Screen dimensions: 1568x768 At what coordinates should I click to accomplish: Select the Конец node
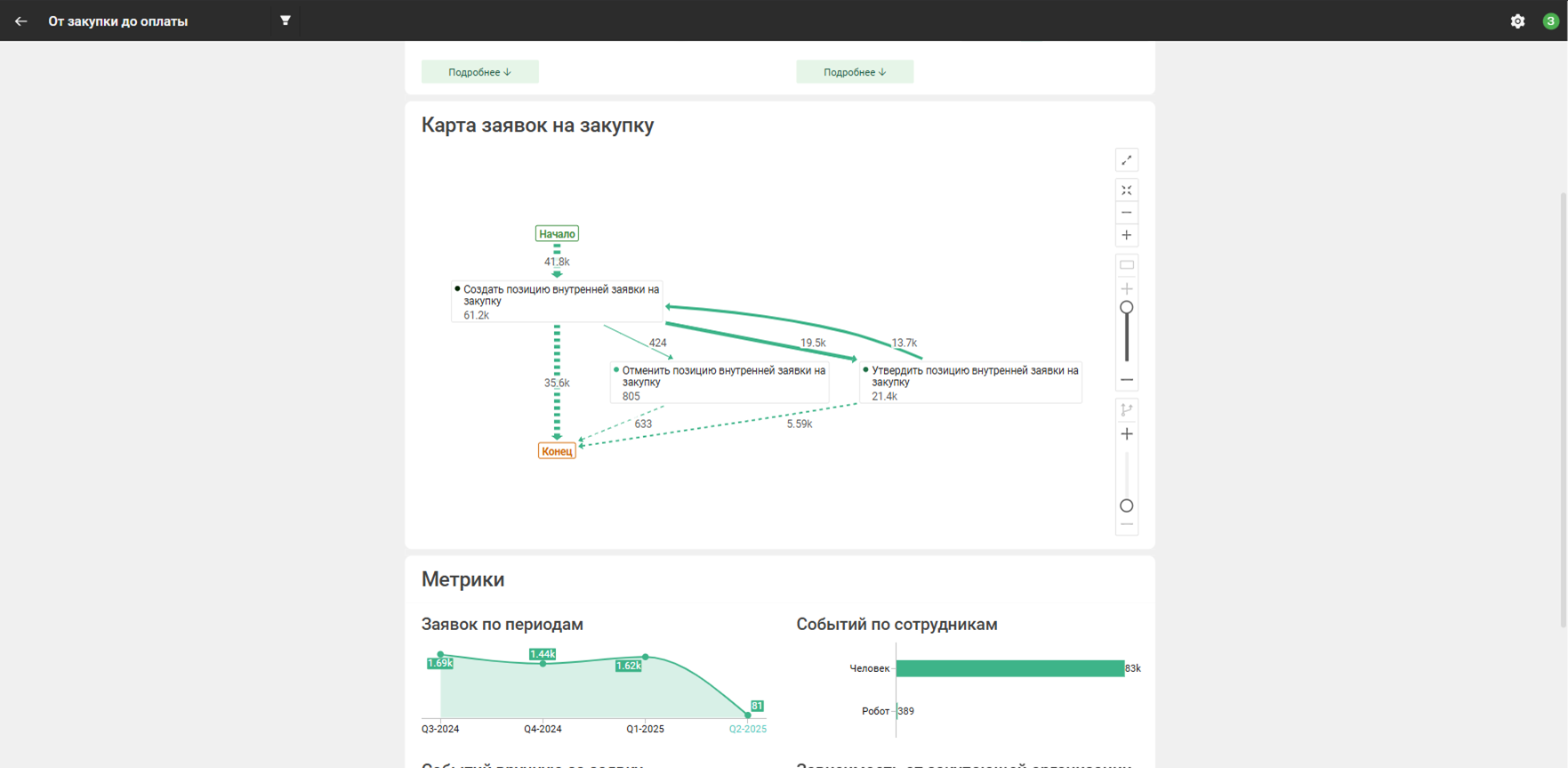coord(557,451)
